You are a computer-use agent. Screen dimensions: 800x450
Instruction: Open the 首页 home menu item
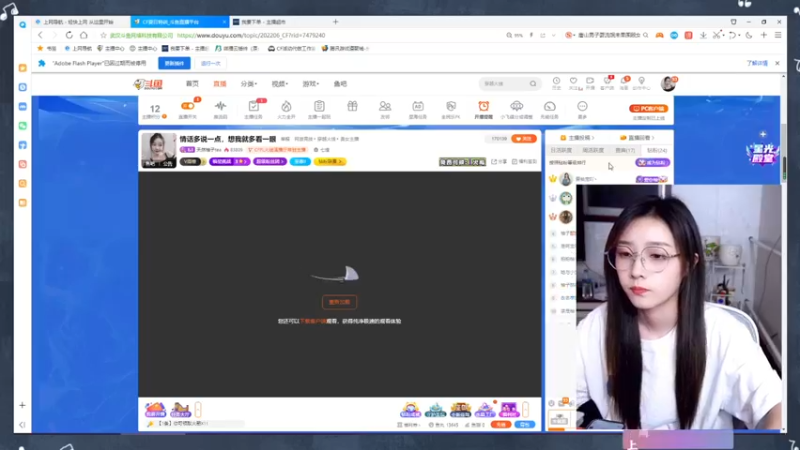click(x=192, y=84)
